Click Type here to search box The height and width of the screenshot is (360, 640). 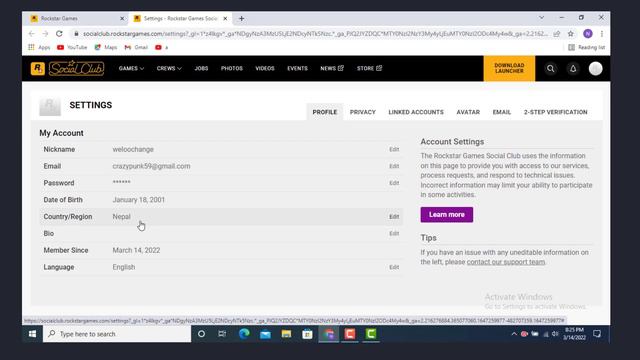[117, 334]
